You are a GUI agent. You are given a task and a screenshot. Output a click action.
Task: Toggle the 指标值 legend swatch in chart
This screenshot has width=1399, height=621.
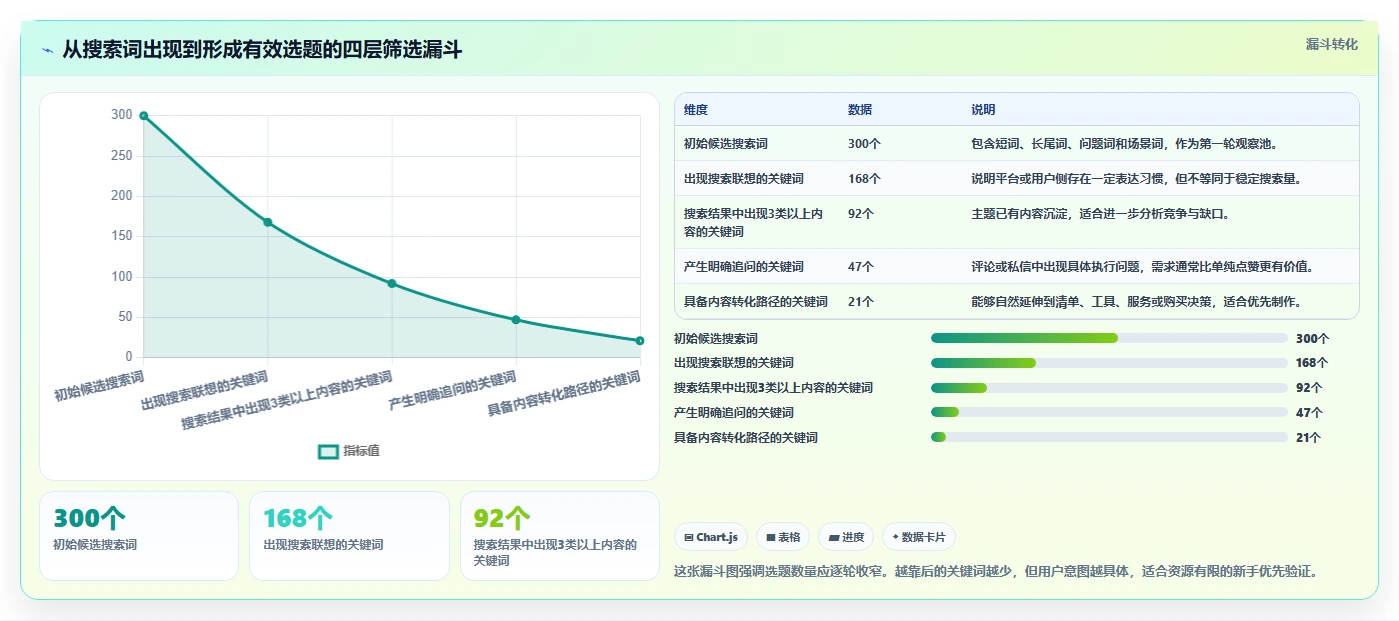328,451
